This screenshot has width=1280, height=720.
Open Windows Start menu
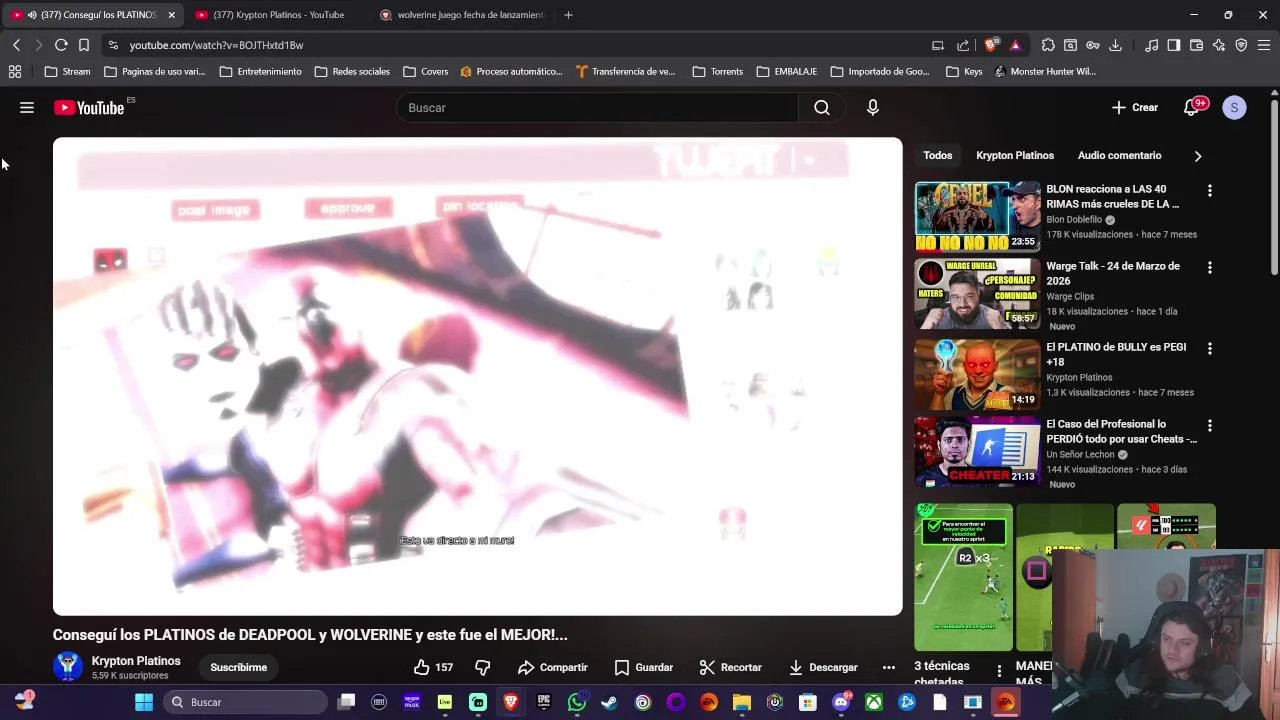click(144, 702)
